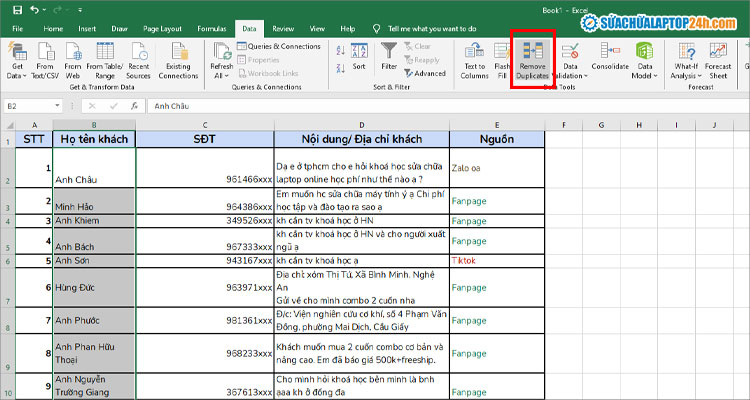The width and height of the screenshot is (750, 400).
Task: Select column D header
Action: coord(362,125)
